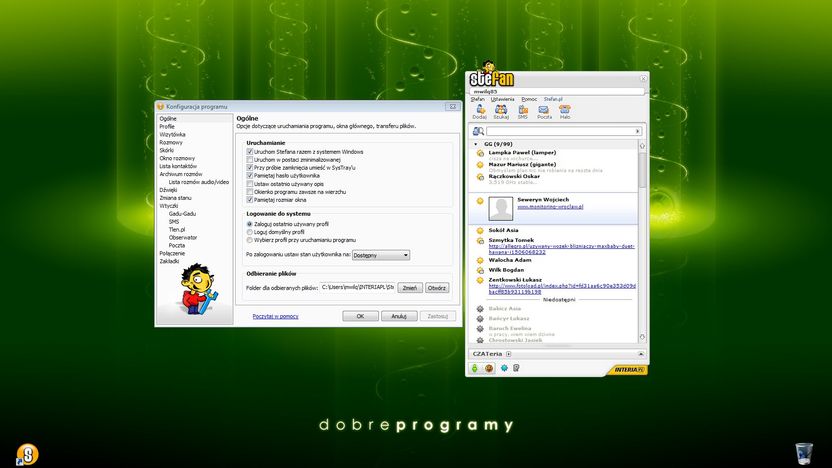The image size is (832, 468).
Task: Click the gray note icon in bottom bar
Action: pyautogui.click(x=516, y=368)
